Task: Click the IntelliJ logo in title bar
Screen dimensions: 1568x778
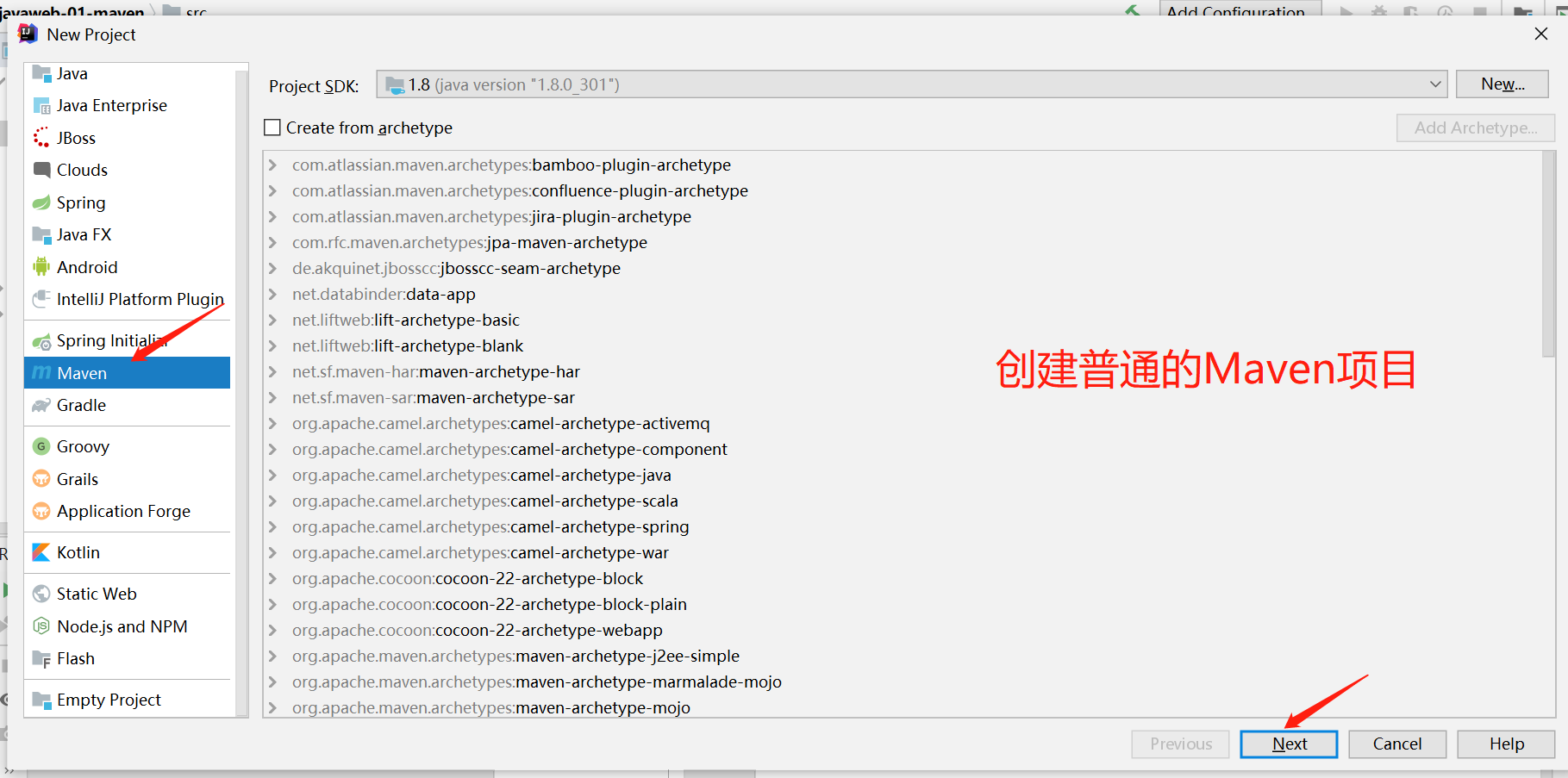Action: 28,34
